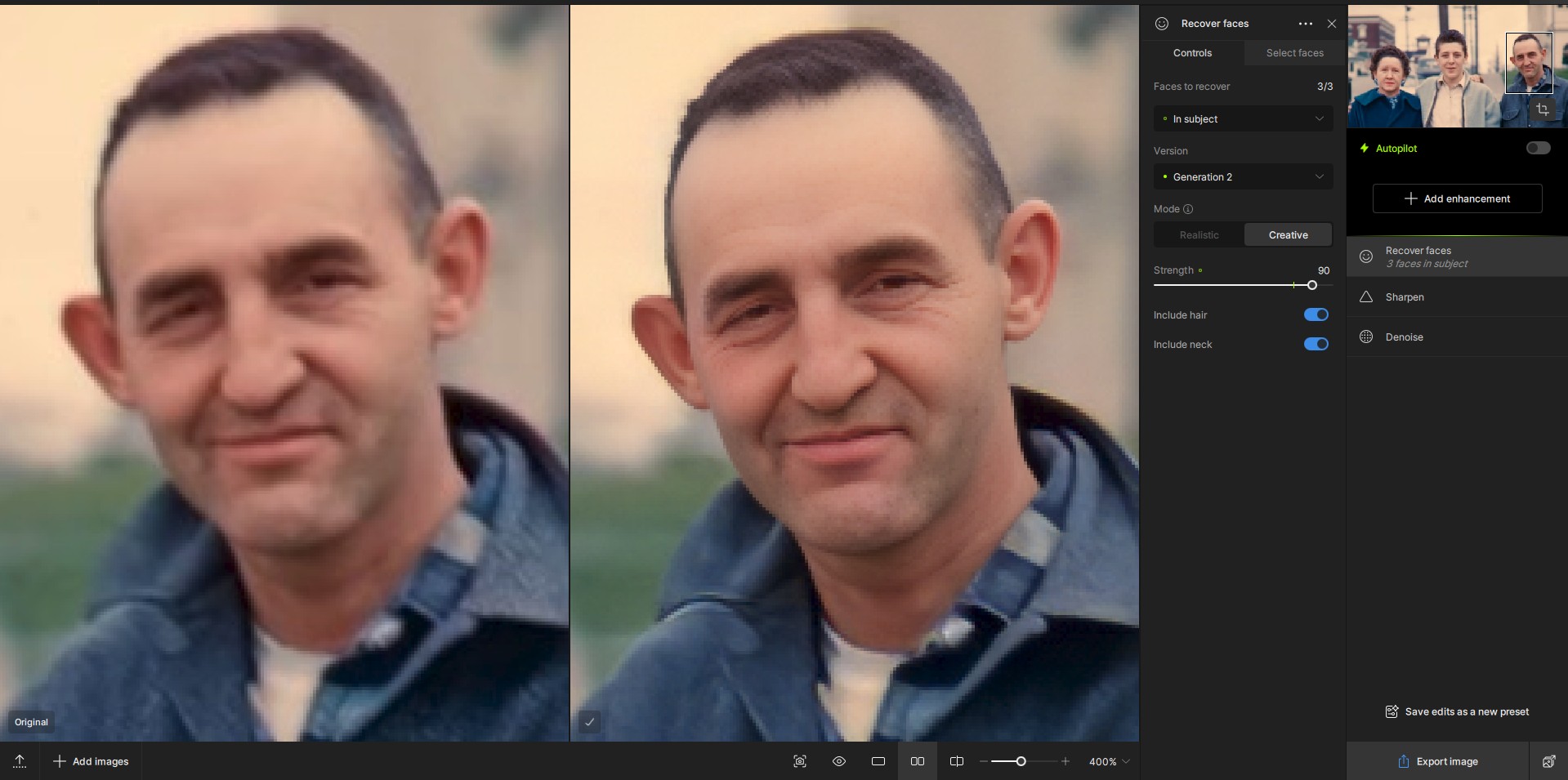Open the 400% zoom level dropdown
The height and width of the screenshot is (780, 1568).
(x=1109, y=761)
